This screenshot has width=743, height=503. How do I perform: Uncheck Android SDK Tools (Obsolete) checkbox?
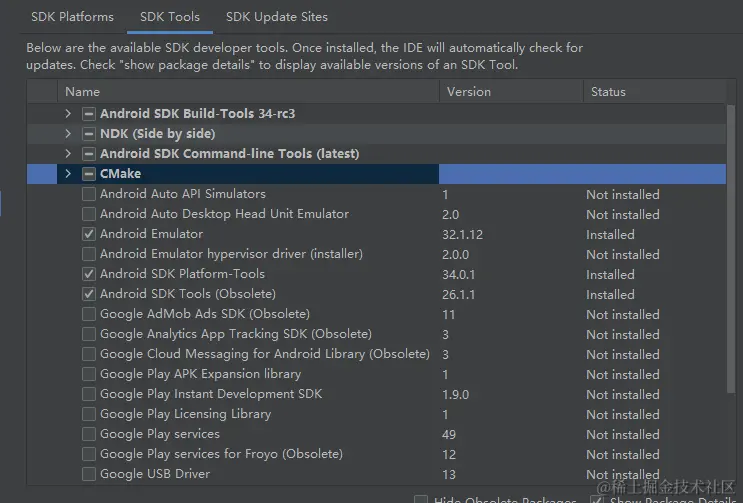pos(89,294)
